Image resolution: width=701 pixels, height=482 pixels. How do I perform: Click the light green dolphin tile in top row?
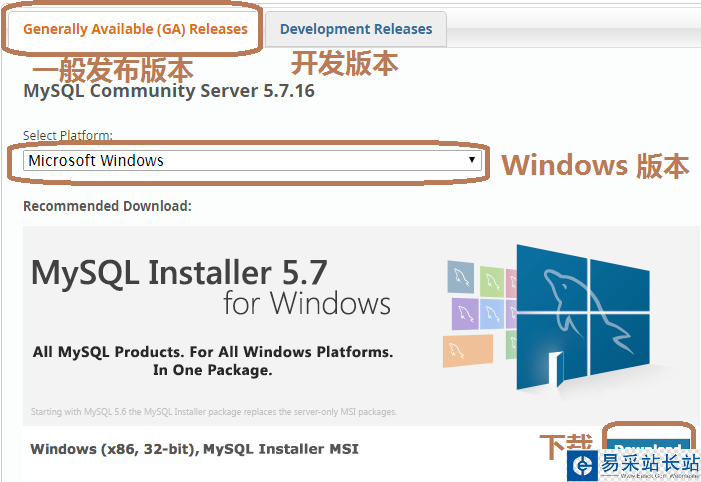(491, 279)
